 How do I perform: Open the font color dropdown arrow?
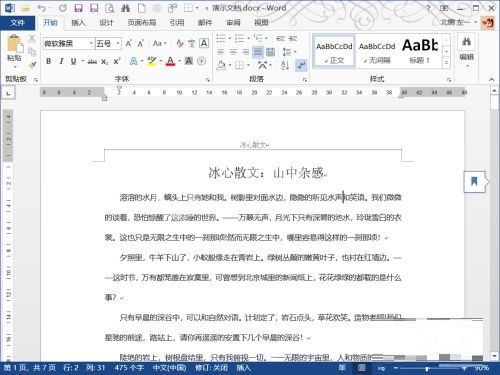pos(179,61)
